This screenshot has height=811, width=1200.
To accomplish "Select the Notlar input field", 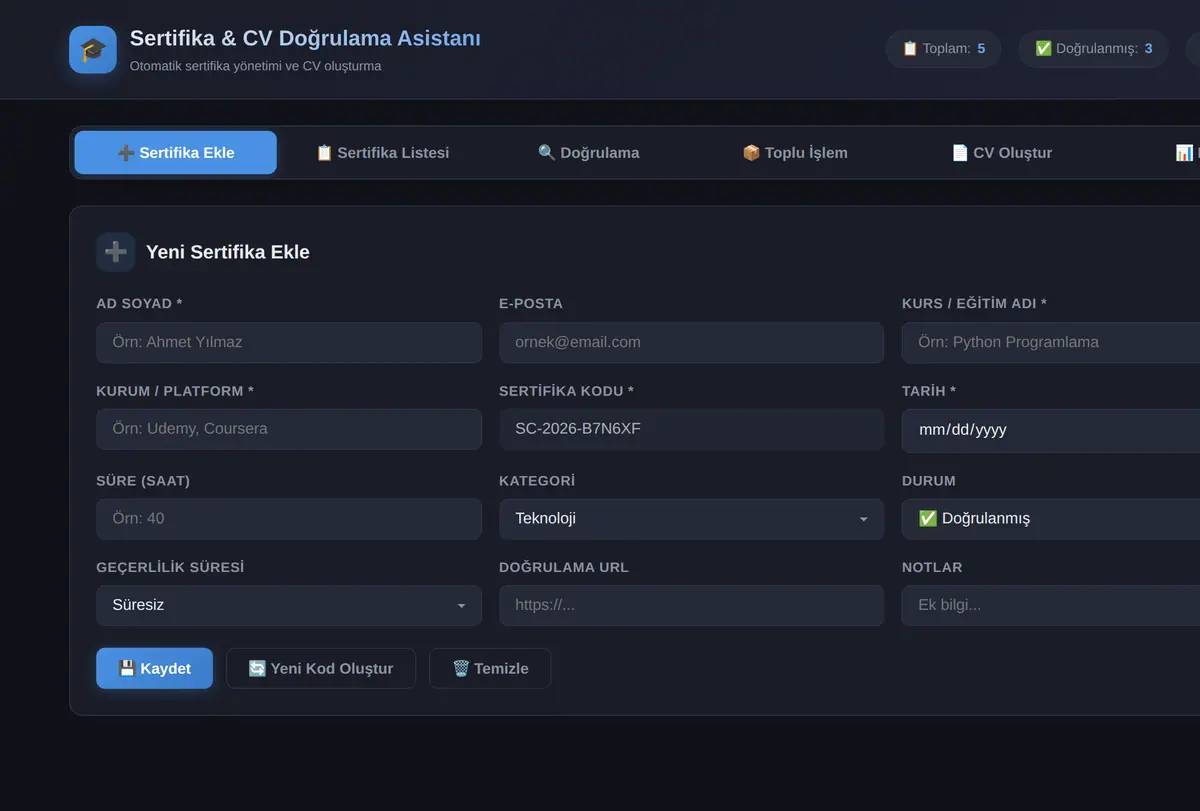I will click(1051, 606).
